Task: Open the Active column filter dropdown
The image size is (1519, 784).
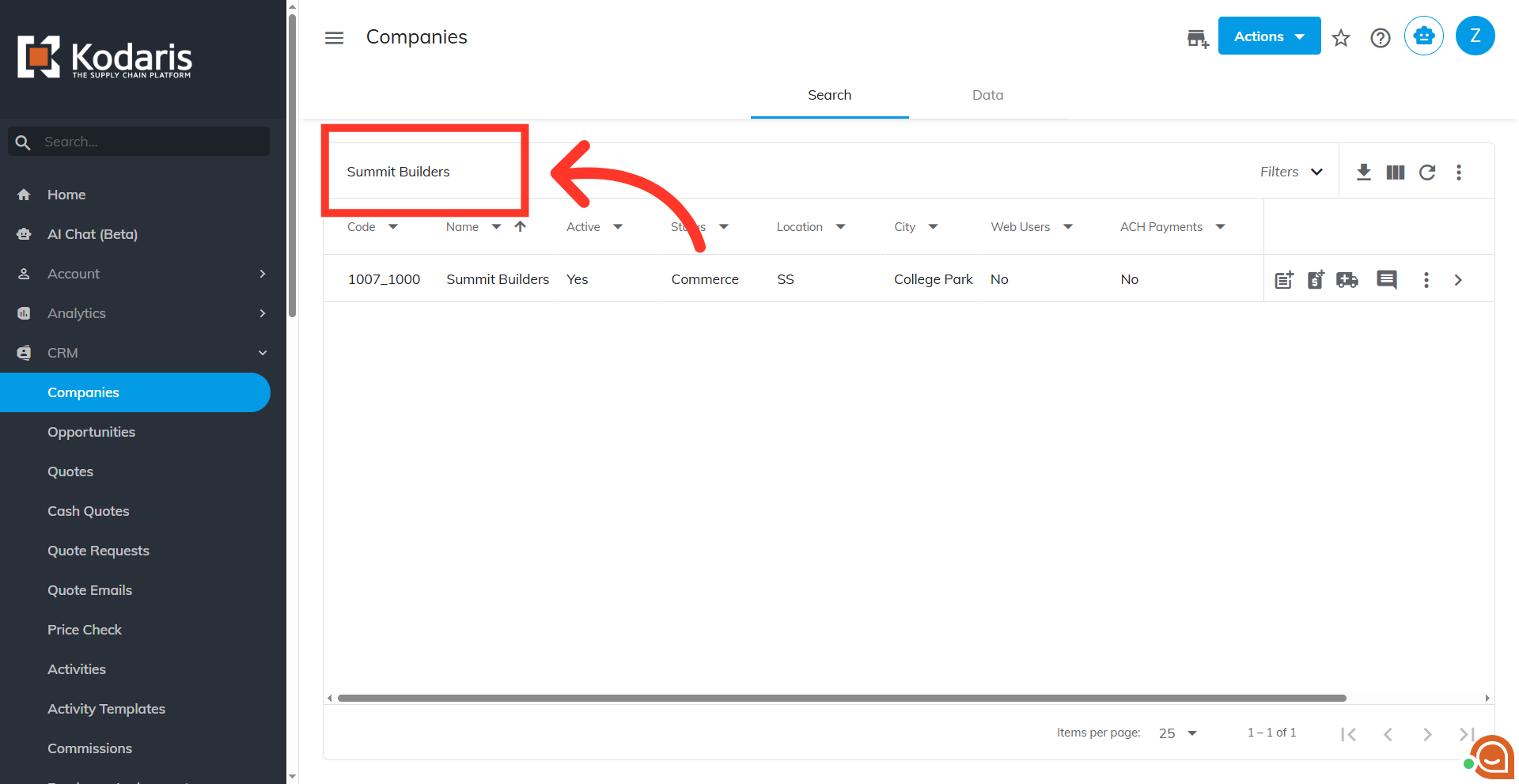Action: (617, 227)
